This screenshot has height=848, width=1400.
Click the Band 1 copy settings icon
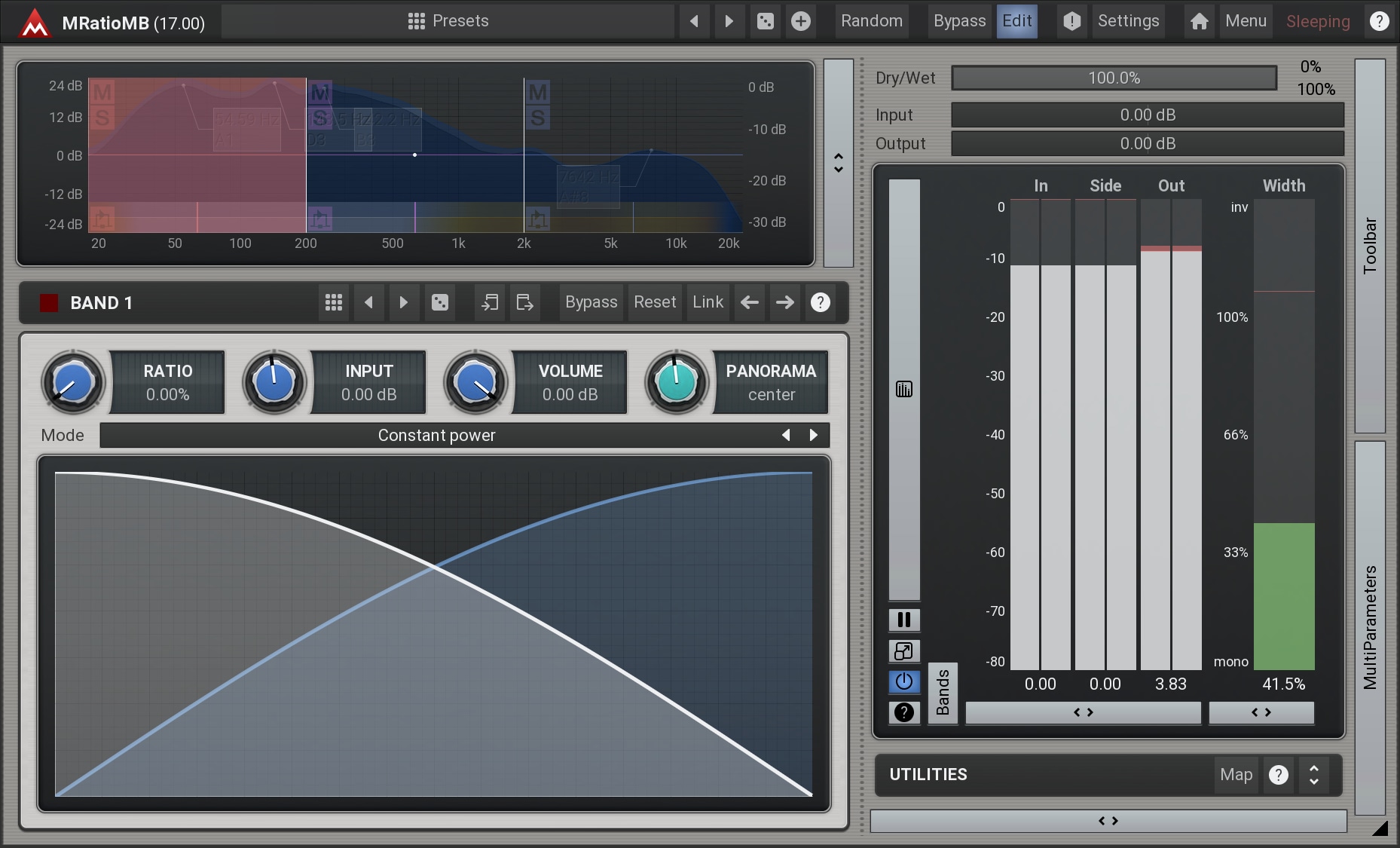tap(490, 302)
